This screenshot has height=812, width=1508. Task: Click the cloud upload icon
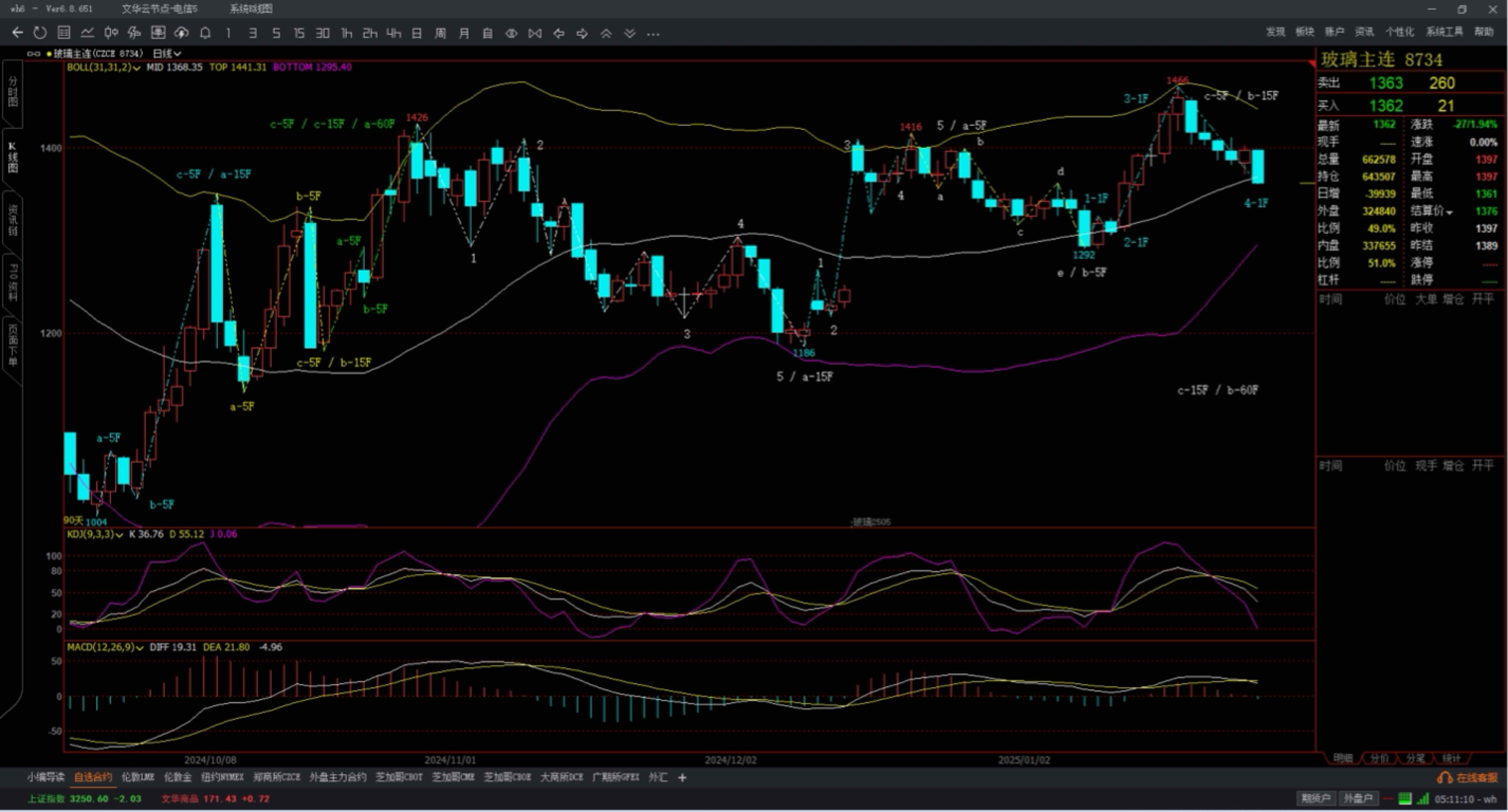(x=182, y=33)
